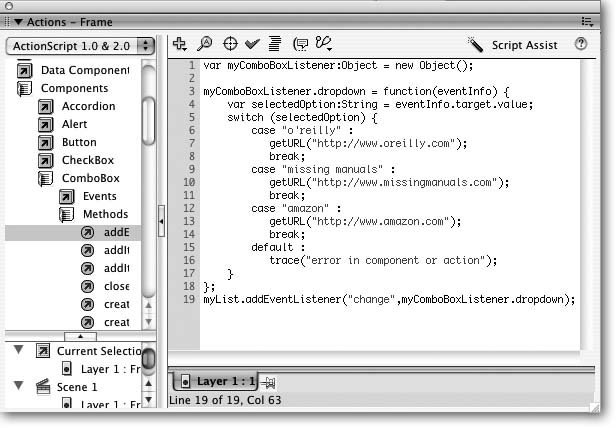616x428 pixels.
Task: Pin the active script with pushpin icon
Action: coord(270,382)
